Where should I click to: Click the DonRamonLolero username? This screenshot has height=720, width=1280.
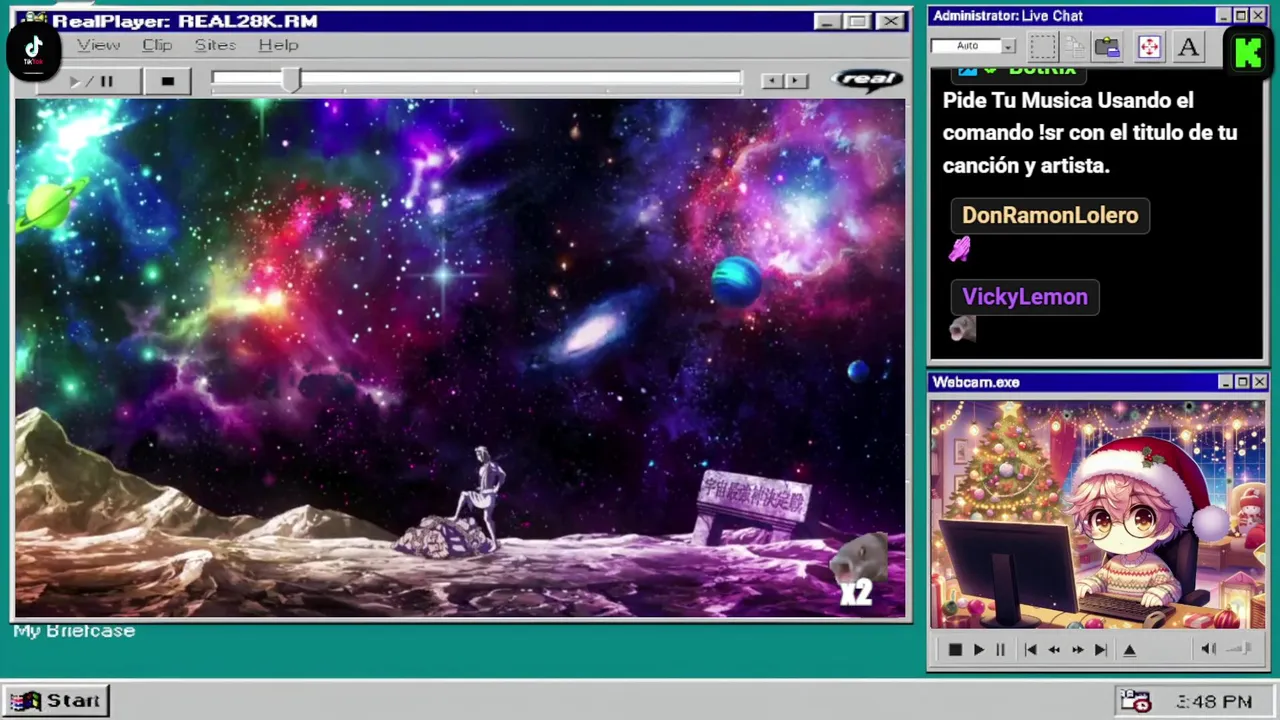coord(1050,216)
